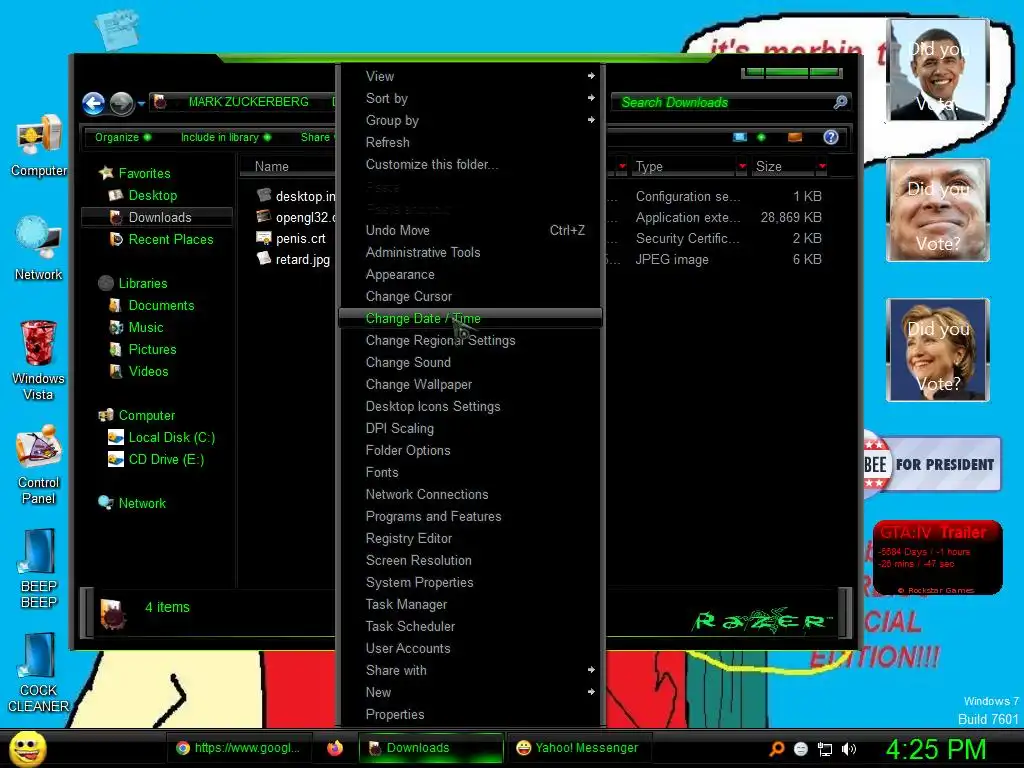Screen dimensions: 1024x768
Task: Click the volume speaker tray icon
Action: pyautogui.click(x=849, y=749)
